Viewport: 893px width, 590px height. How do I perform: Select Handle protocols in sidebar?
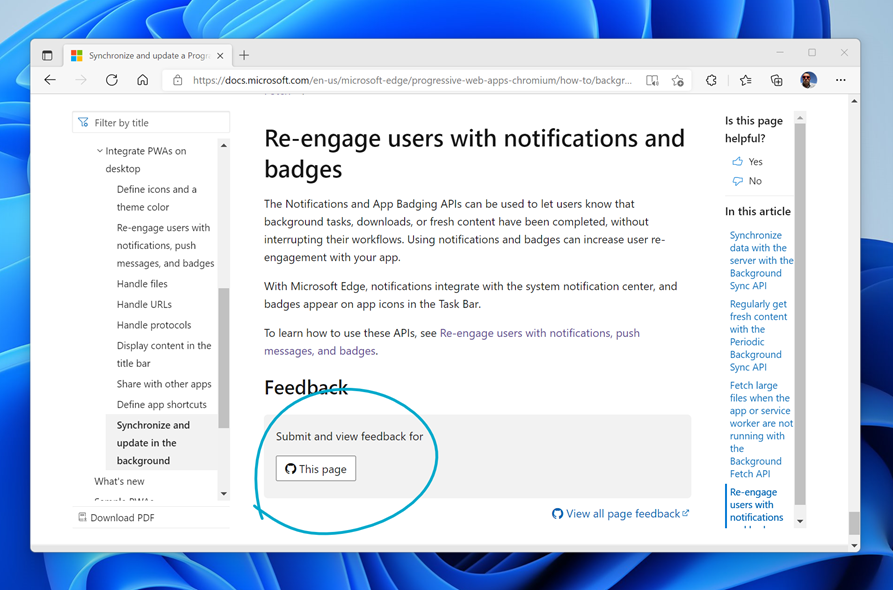coord(153,325)
